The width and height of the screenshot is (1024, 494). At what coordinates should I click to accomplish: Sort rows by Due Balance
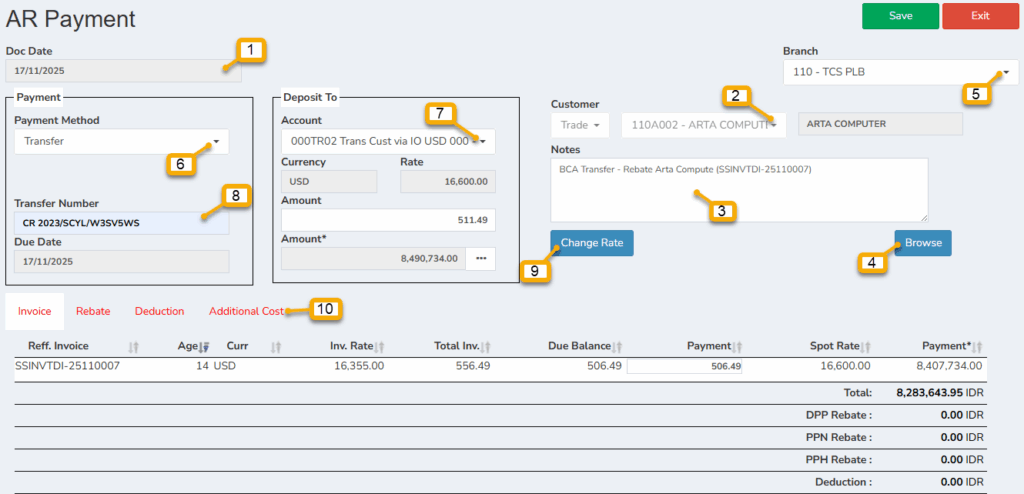point(616,346)
